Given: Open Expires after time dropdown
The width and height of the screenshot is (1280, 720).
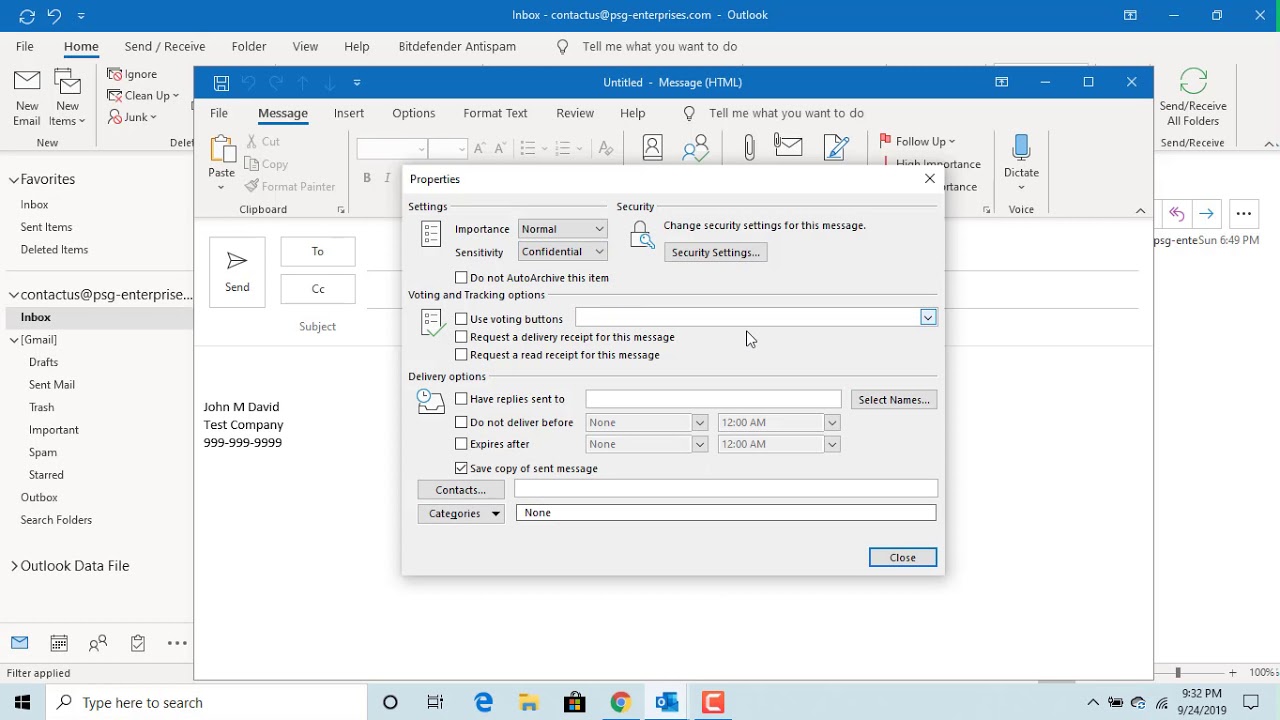Looking at the screenshot, I should click(x=832, y=444).
